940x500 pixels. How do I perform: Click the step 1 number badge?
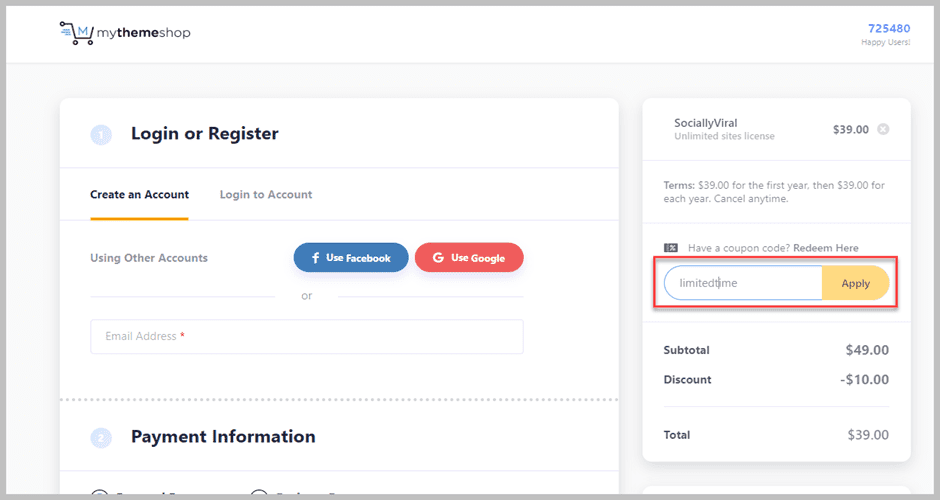point(101,134)
